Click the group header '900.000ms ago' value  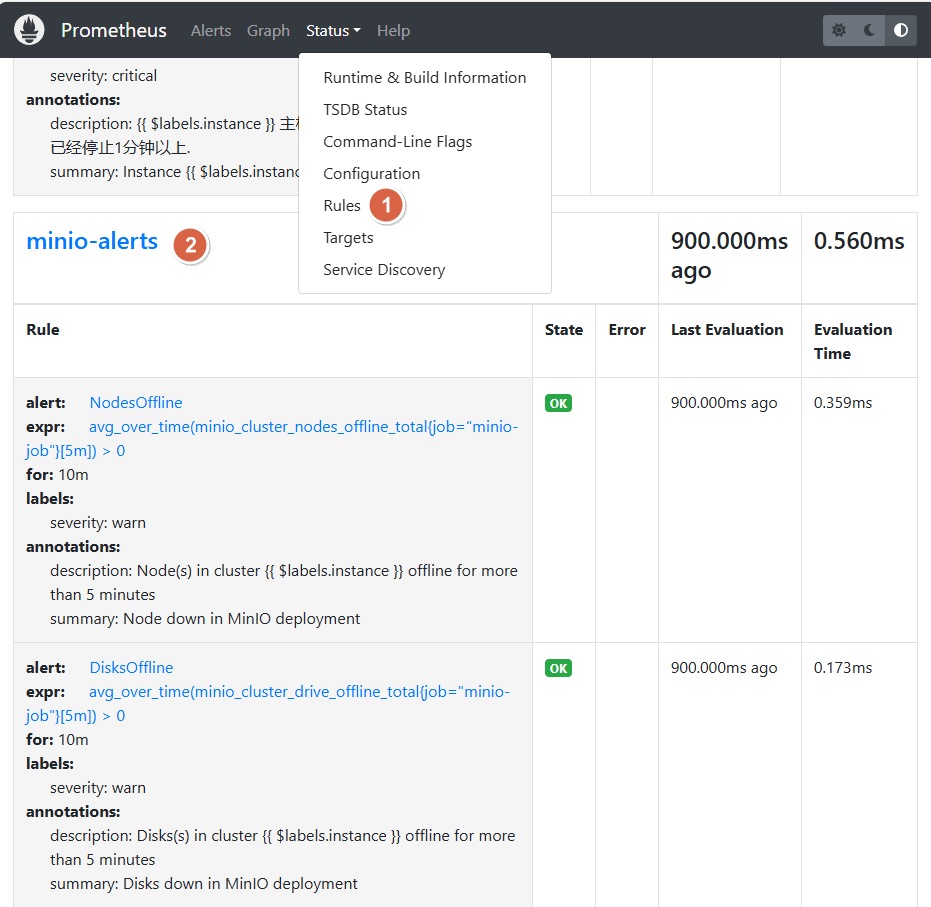[x=729, y=256]
